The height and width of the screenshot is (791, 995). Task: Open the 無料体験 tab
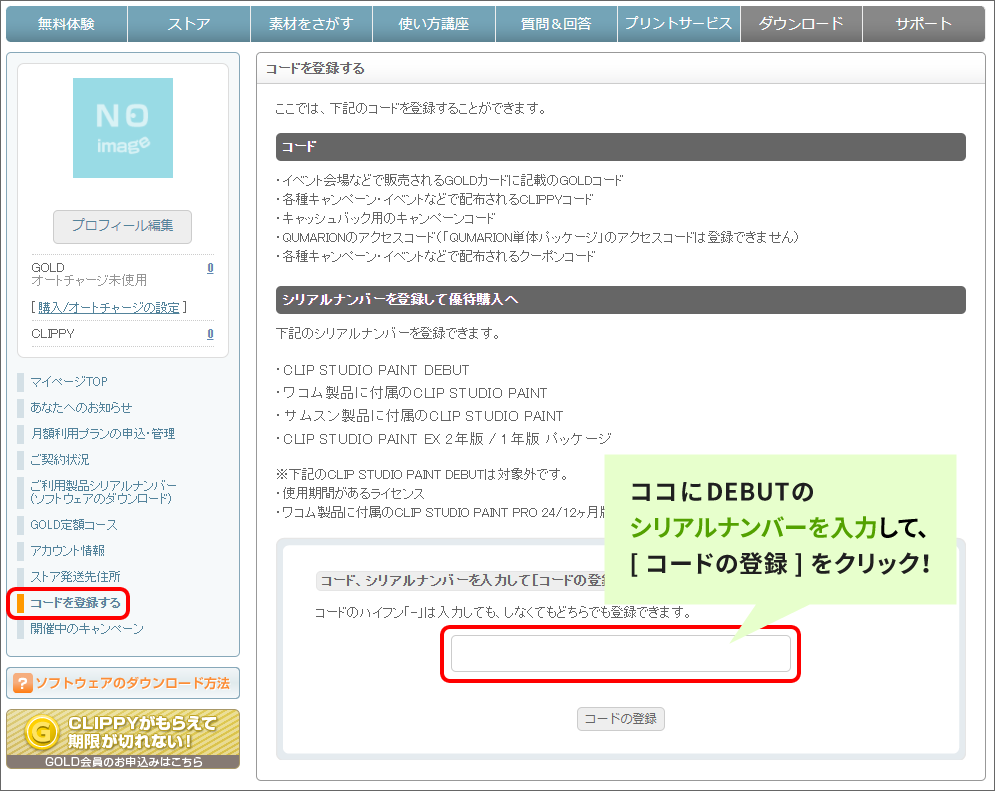[x=67, y=24]
